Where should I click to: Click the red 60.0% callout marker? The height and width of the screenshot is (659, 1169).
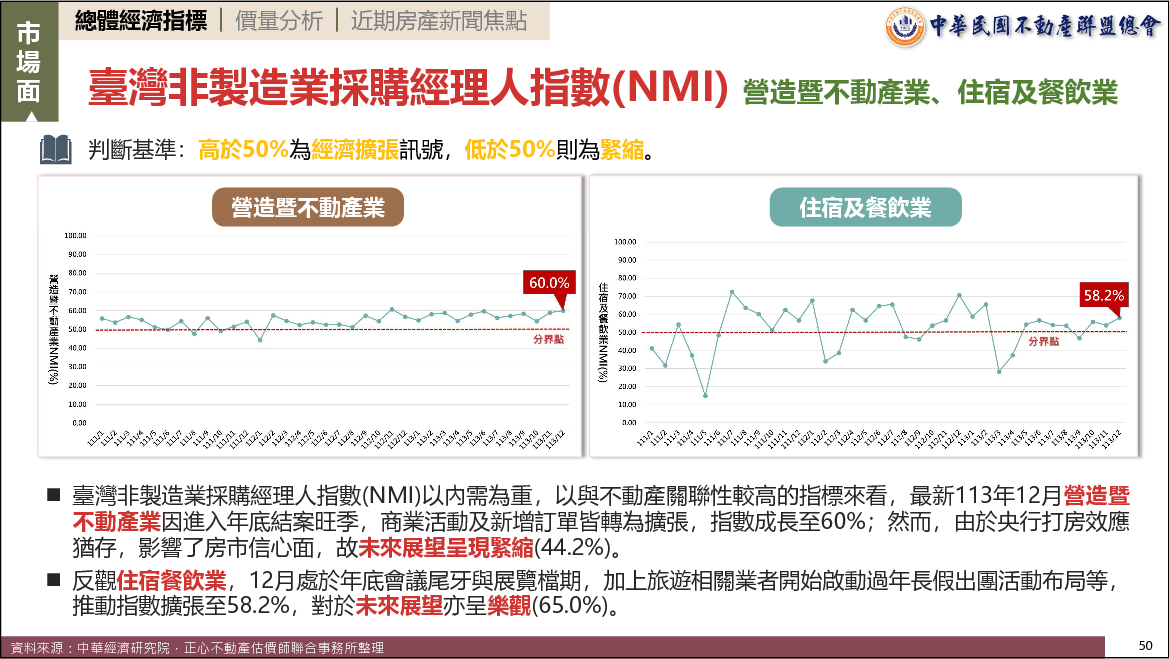point(549,284)
